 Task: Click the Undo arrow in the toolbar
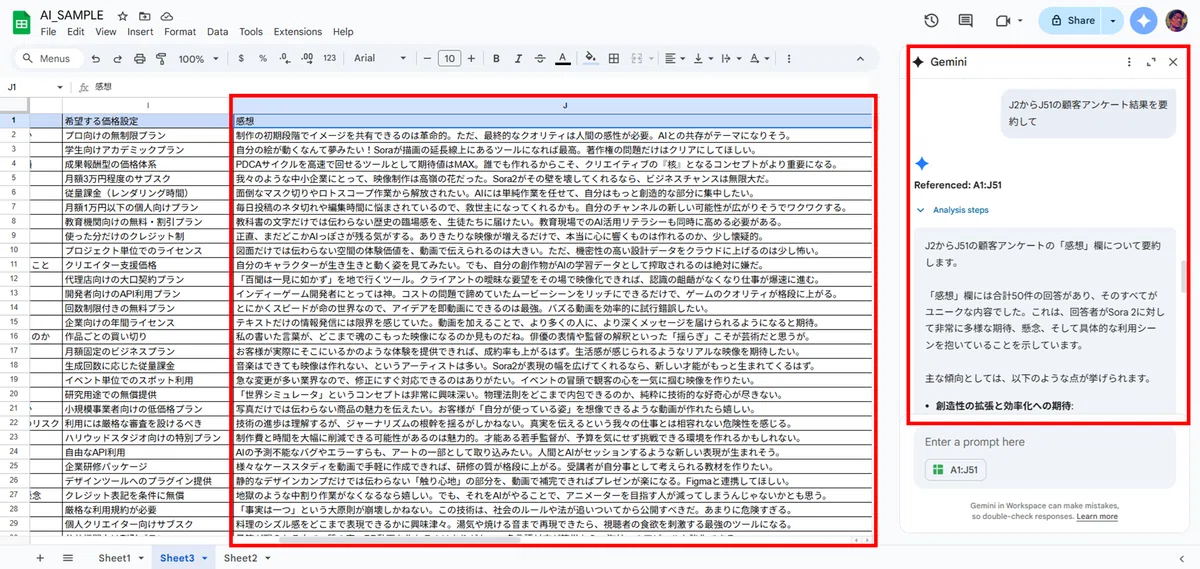click(94, 58)
